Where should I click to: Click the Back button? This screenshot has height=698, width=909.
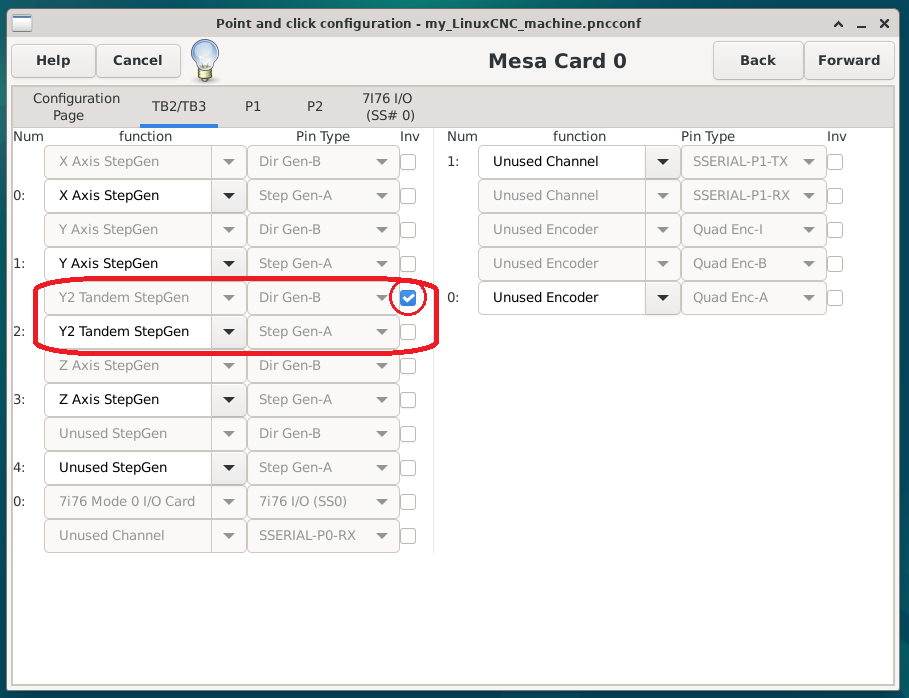coord(757,60)
